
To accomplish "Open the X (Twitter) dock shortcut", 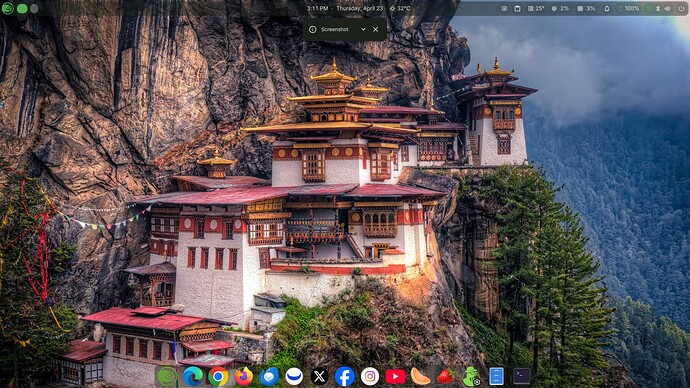I will tap(319, 377).
